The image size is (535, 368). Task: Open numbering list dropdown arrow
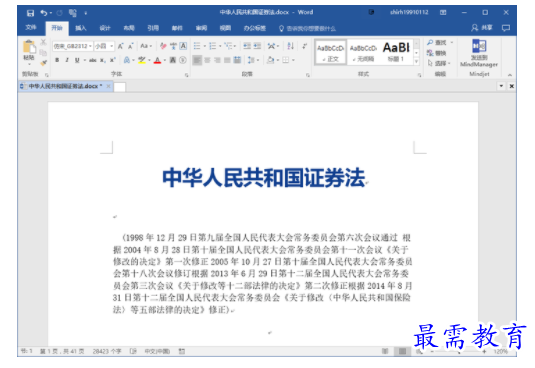pos(220,46)
